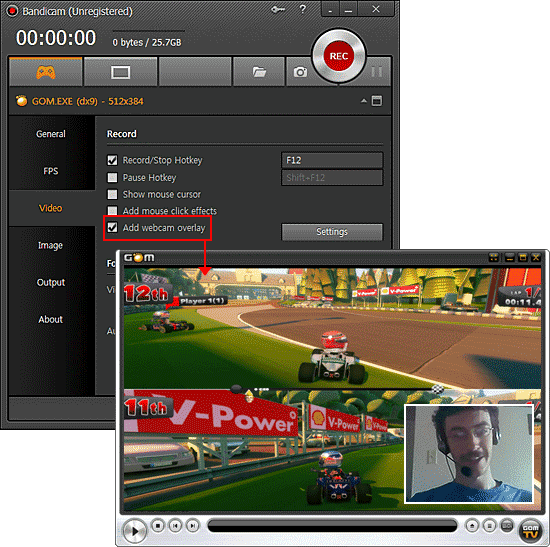Enable Add mouse click effects checkbox

click(x=112, y=211)
